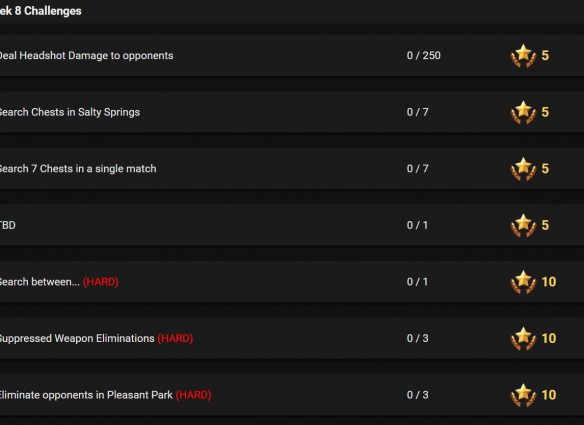Select the TBD challenge row
Image resolution: width=584 pixels, height=425 pixels.
click(292, 225)
